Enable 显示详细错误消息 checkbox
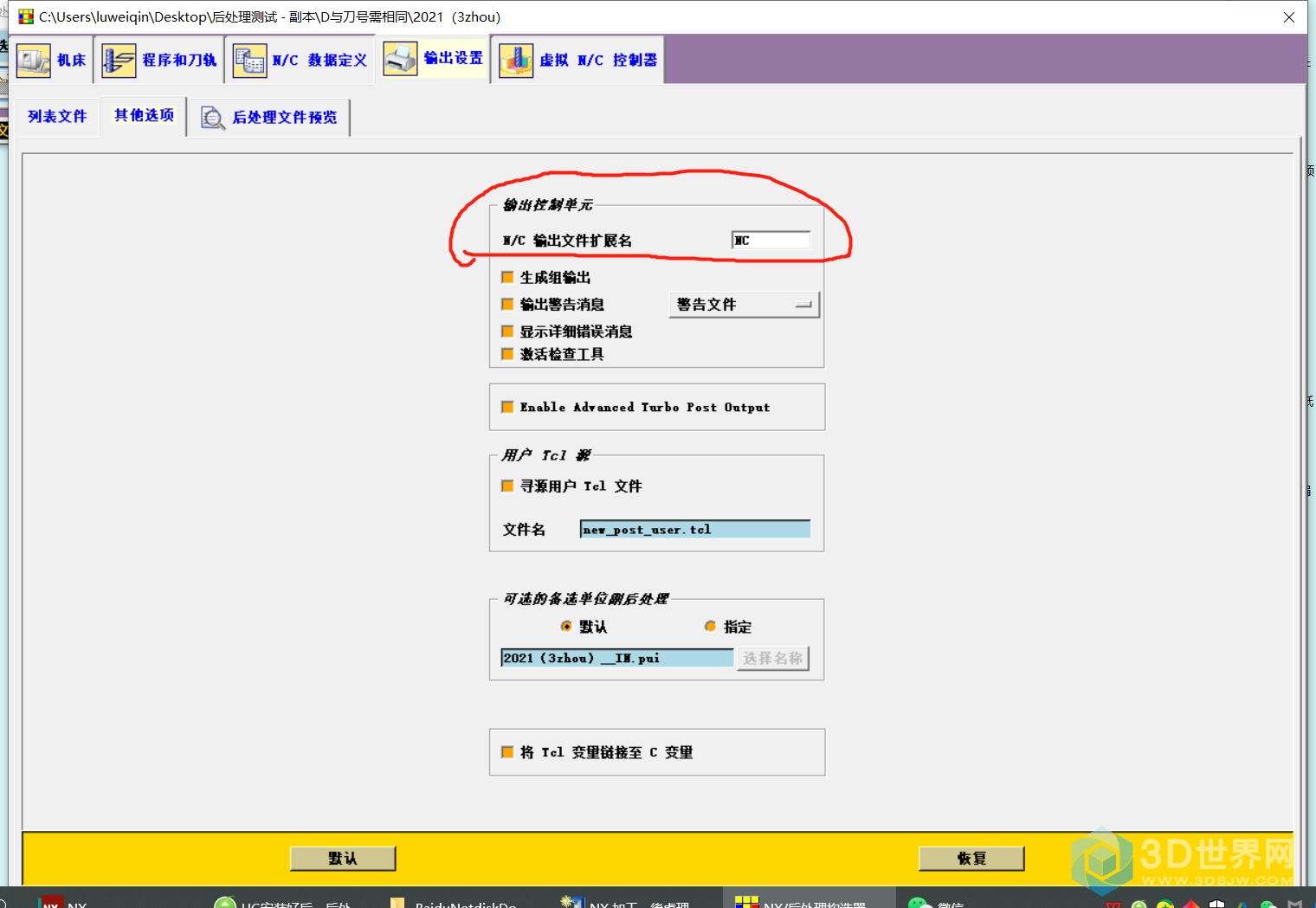 point(507,331)
